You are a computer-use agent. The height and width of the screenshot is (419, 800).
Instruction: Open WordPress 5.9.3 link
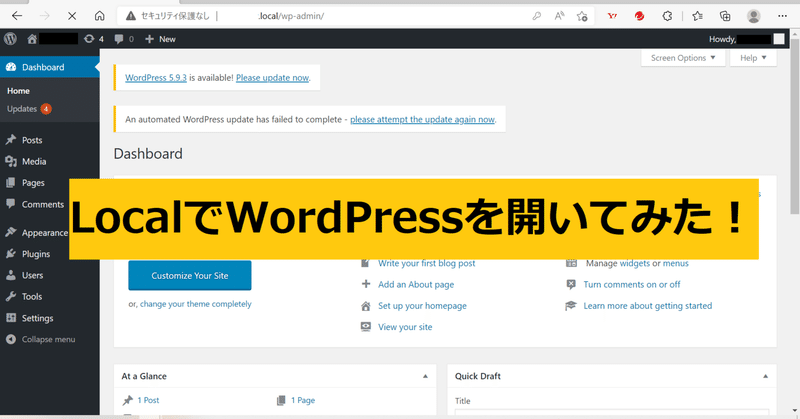(156, 78)
